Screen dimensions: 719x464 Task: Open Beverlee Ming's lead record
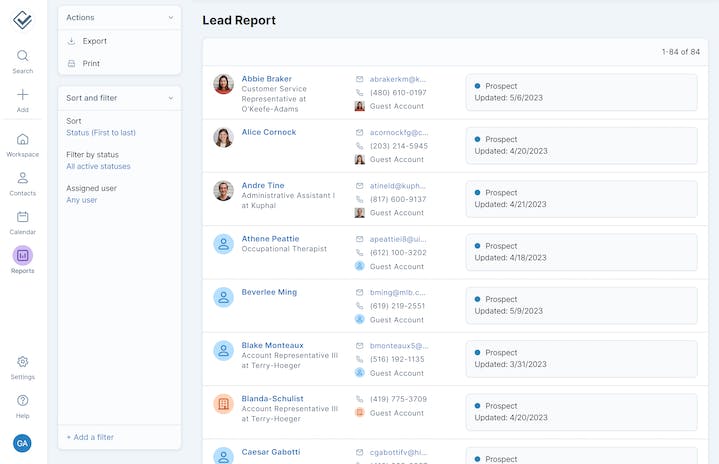click(x=269, y=292)
